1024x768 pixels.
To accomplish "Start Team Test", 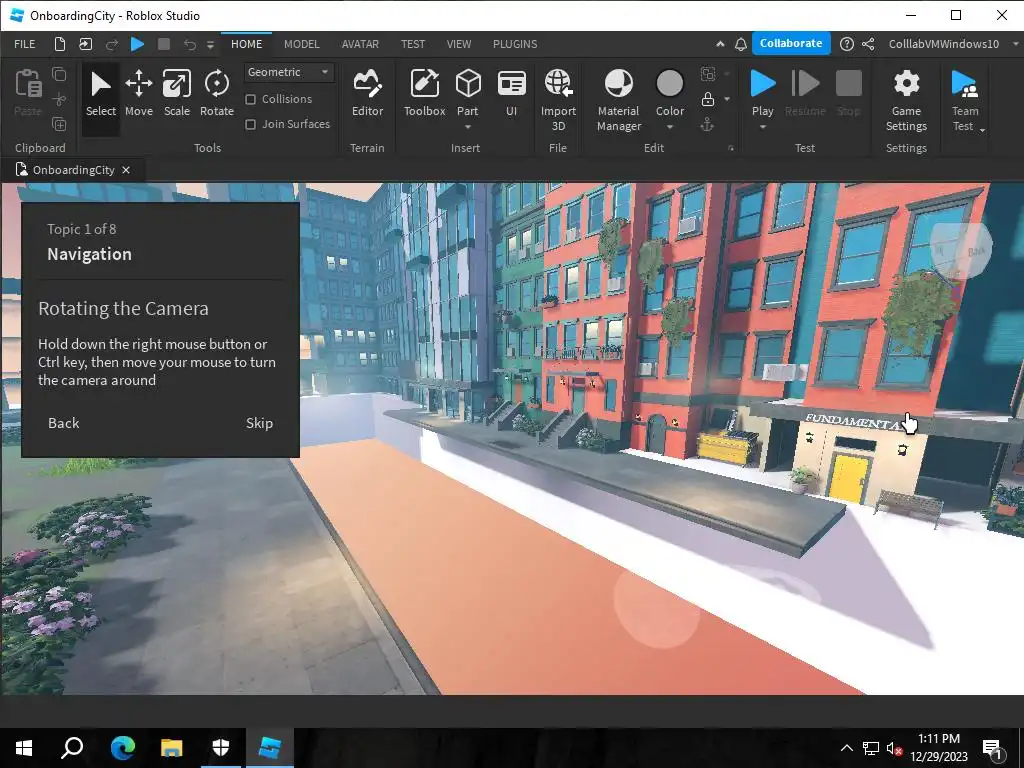I will [965, 100].
